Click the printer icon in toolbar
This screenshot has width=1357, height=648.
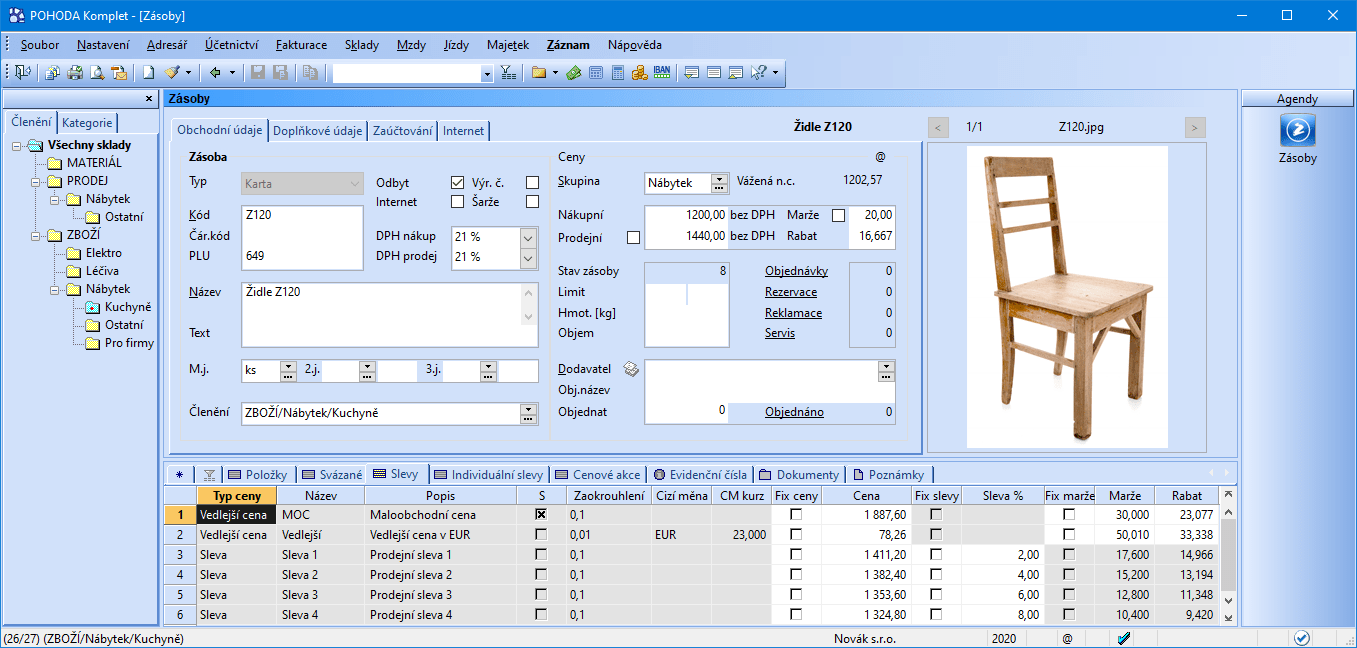coord(75,72)
